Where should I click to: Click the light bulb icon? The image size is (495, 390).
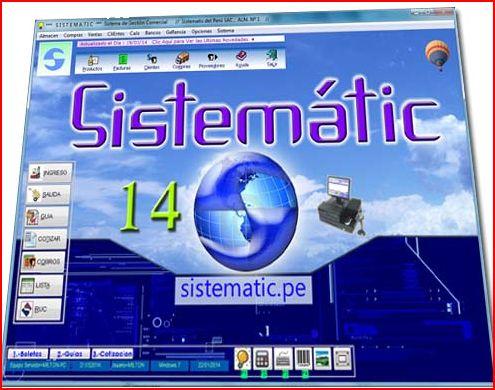[242, 358]
